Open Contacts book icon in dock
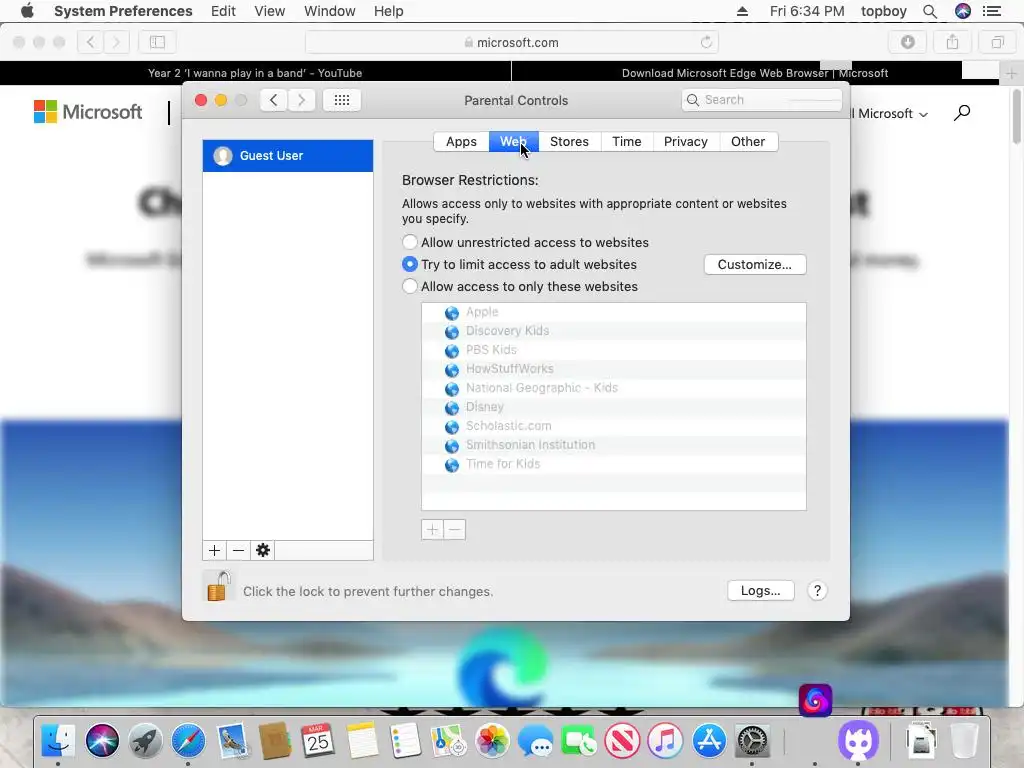Screen dimensions: 1024x768 (x=275, y=741)
